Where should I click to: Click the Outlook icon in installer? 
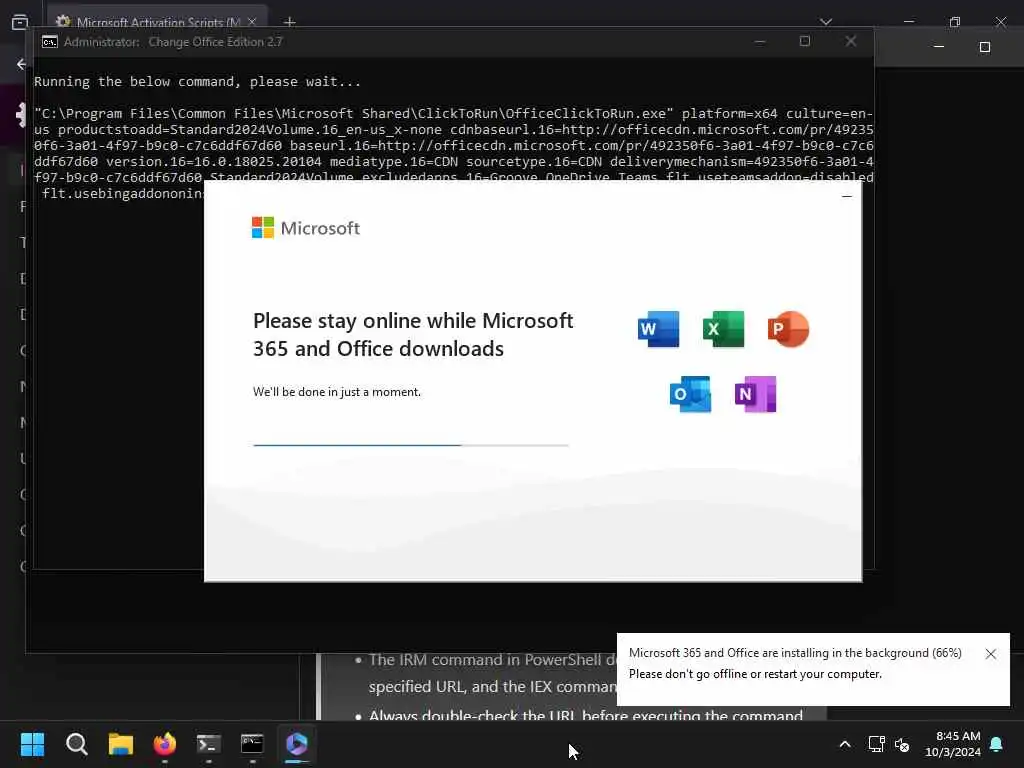[690, 394]
